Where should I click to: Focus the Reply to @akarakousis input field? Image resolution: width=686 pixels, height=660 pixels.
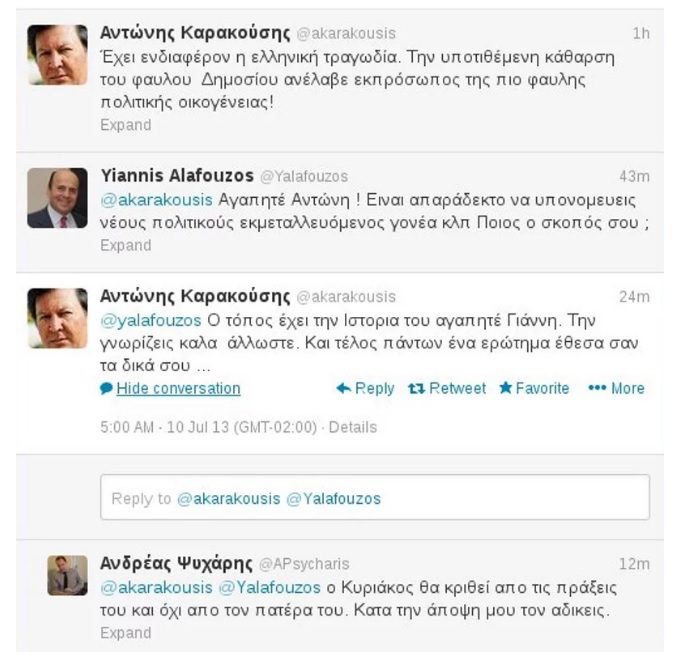click(x=375, y=497)
